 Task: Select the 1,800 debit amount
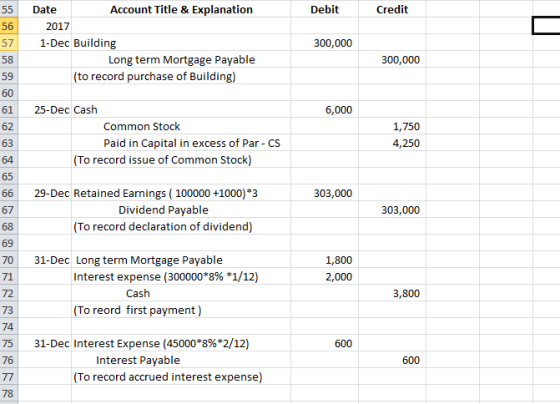click(324, 260)
